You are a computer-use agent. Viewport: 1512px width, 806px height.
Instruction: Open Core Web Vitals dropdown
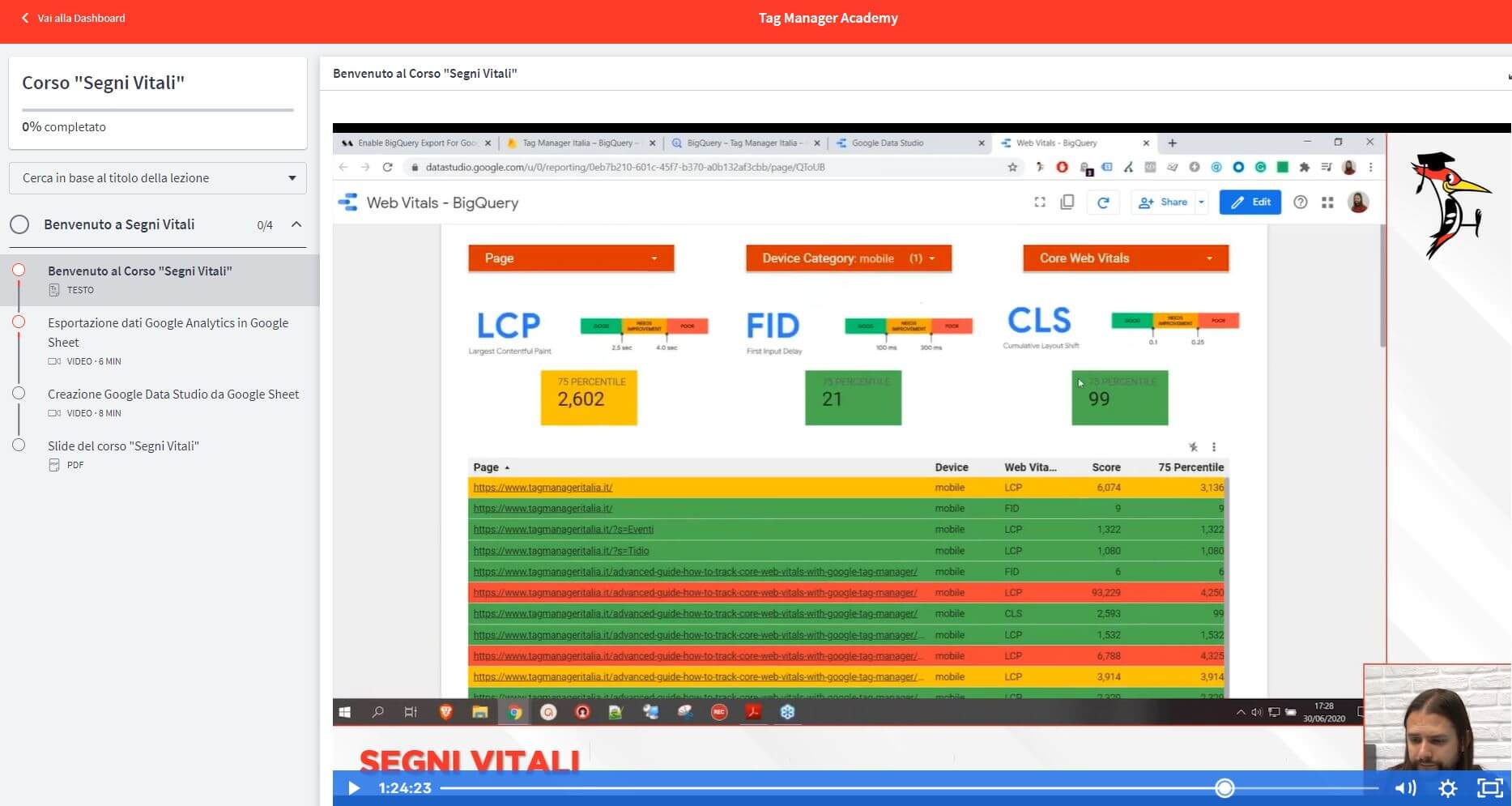pos(1126,258)
